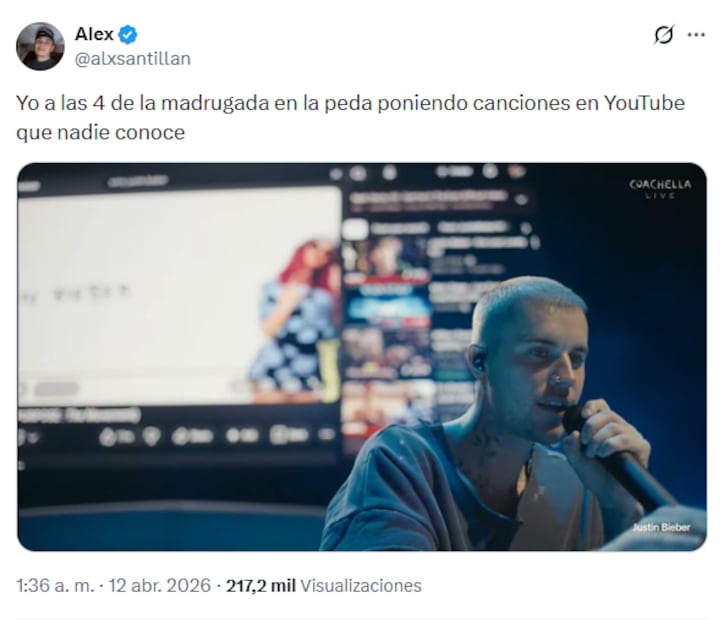Open the 1:36 a. m. timestamp
724x620 pixels.
[x=55, y=585]
